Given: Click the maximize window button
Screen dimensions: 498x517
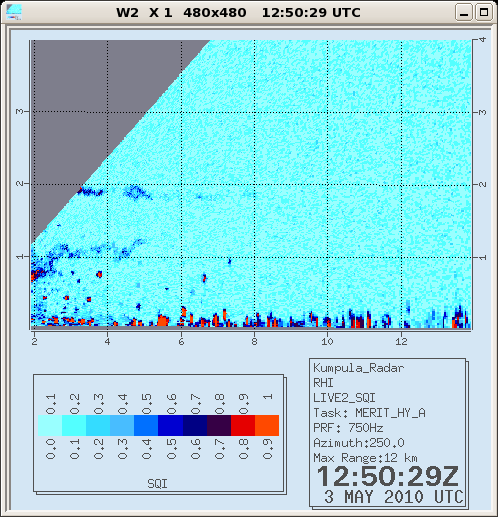Looking at the screenshot, I should 484,13.
